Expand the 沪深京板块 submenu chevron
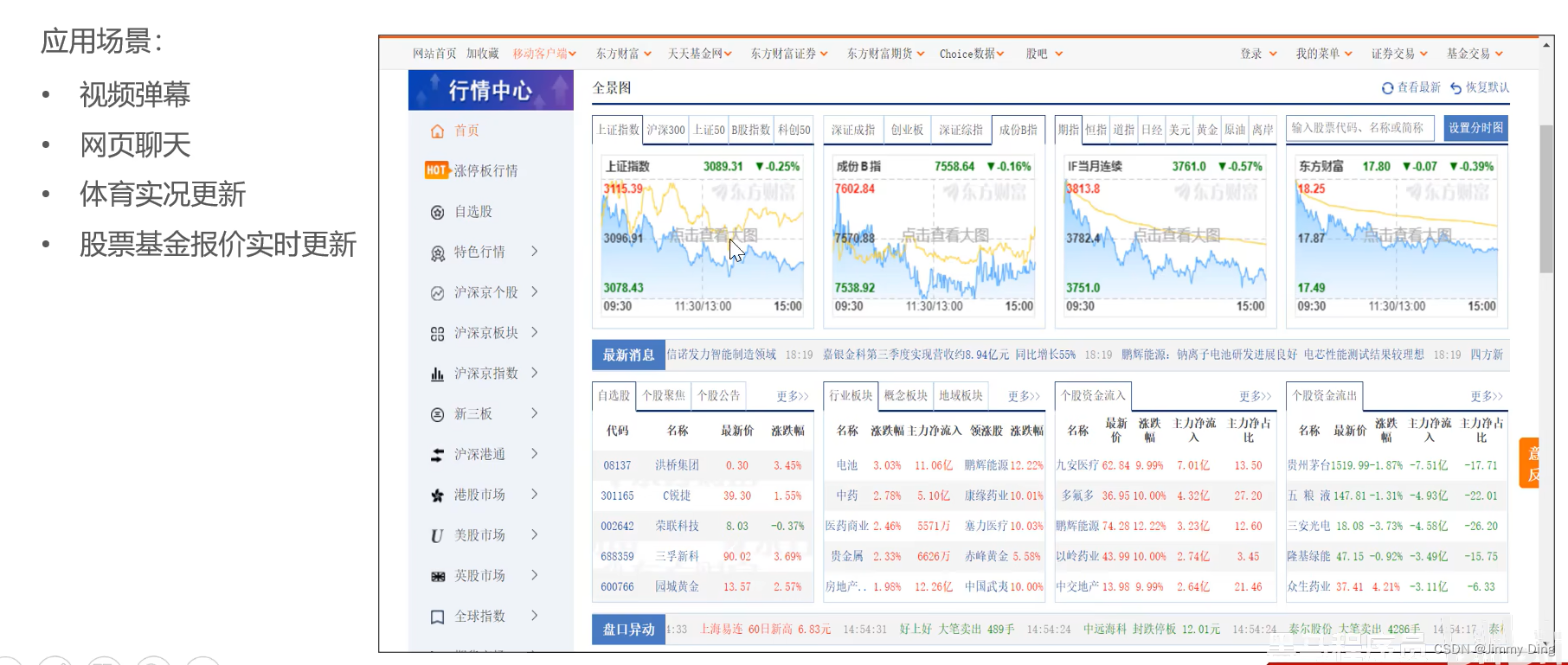Viewport: 1568px width, 665px height. (x=535, y=332)
